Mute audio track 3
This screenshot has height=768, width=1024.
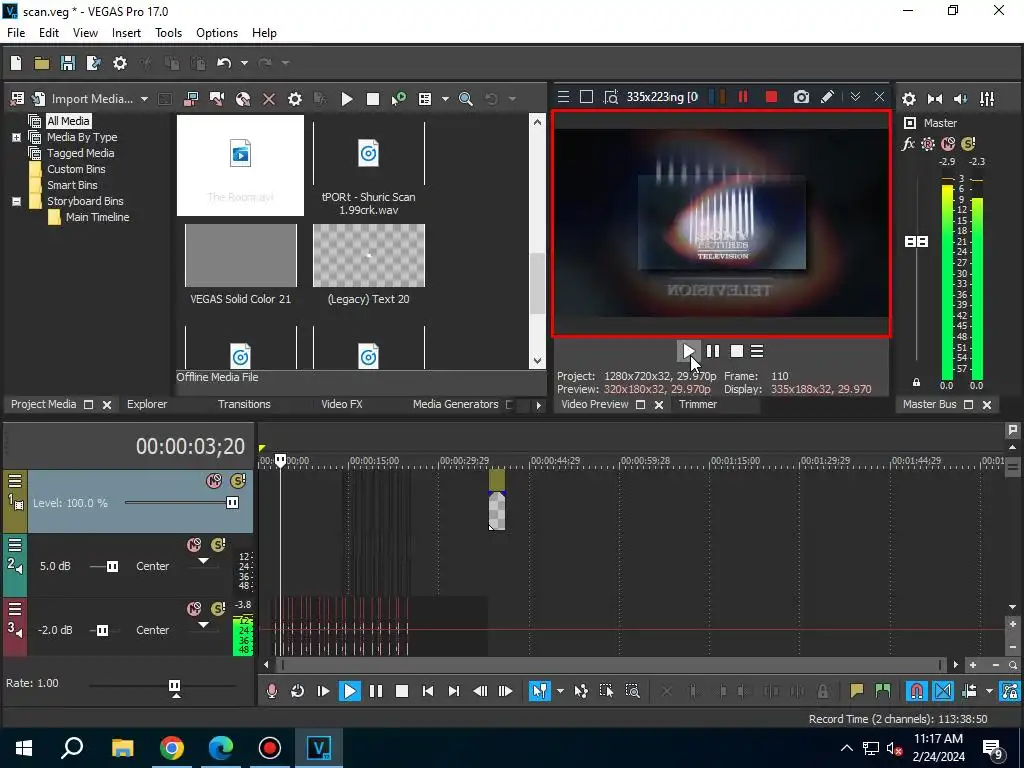[194, 609]
